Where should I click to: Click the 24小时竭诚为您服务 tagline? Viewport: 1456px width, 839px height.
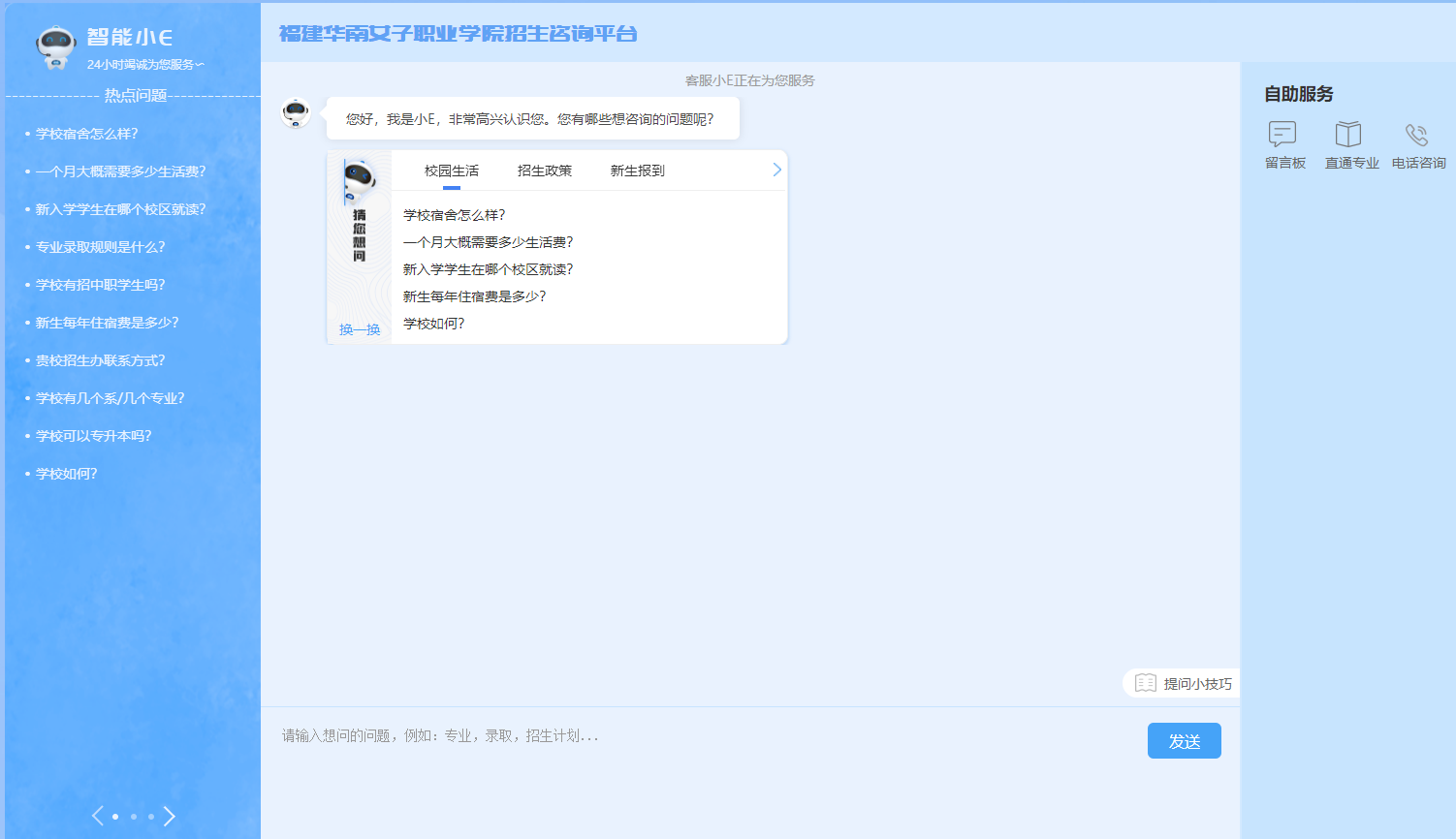[145, 65]
